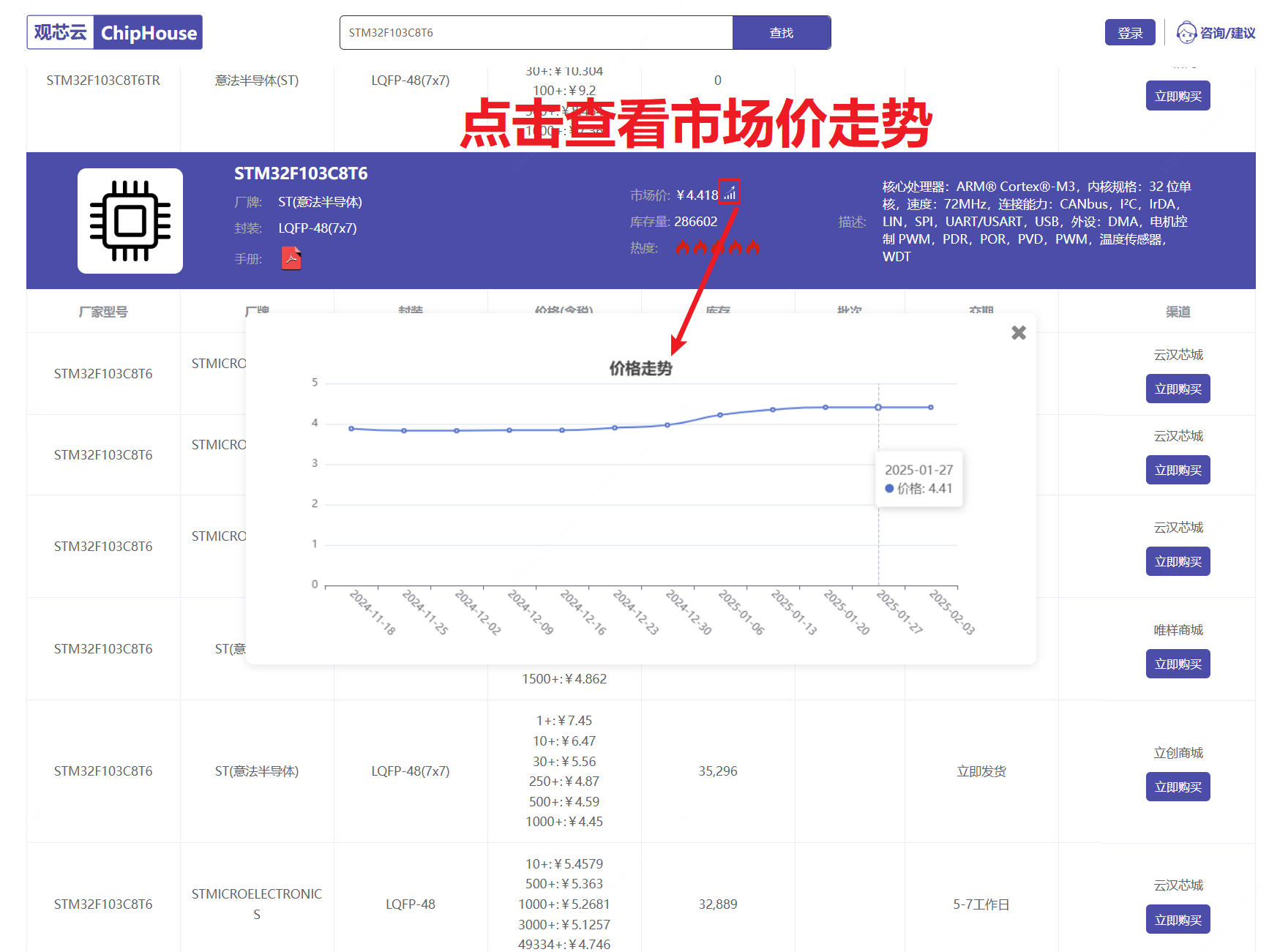Click the 5-7工作日 delivery cell
Screen dimensions: 1269x952
981,904
